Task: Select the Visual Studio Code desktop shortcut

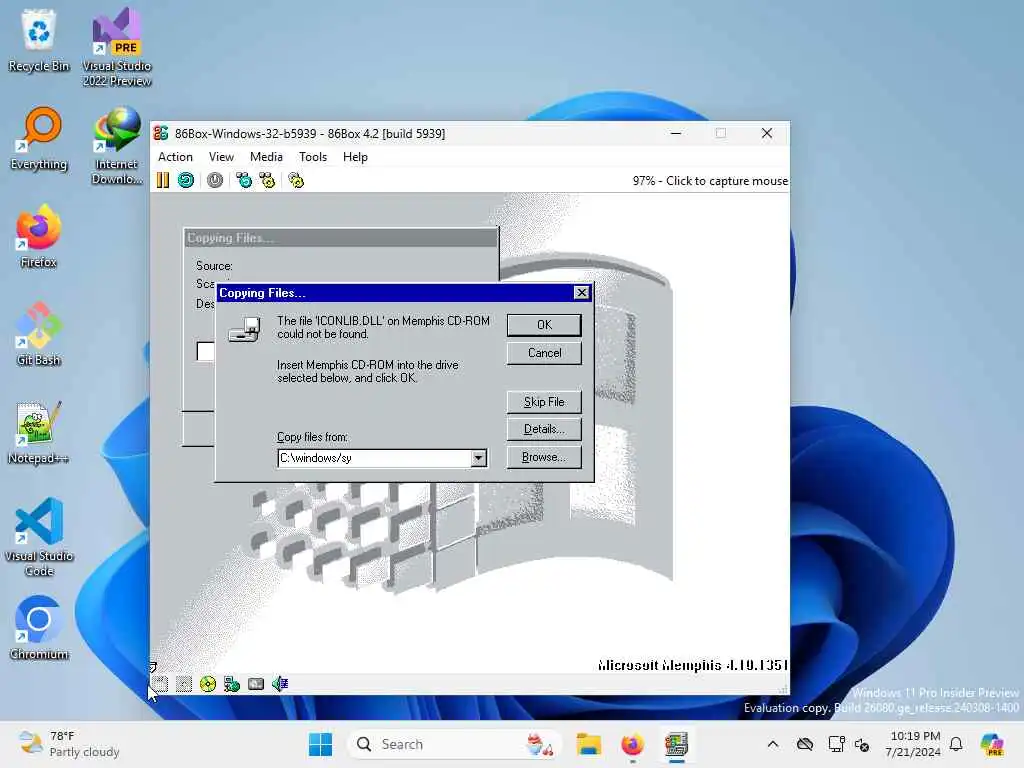Action: [39, 537]
